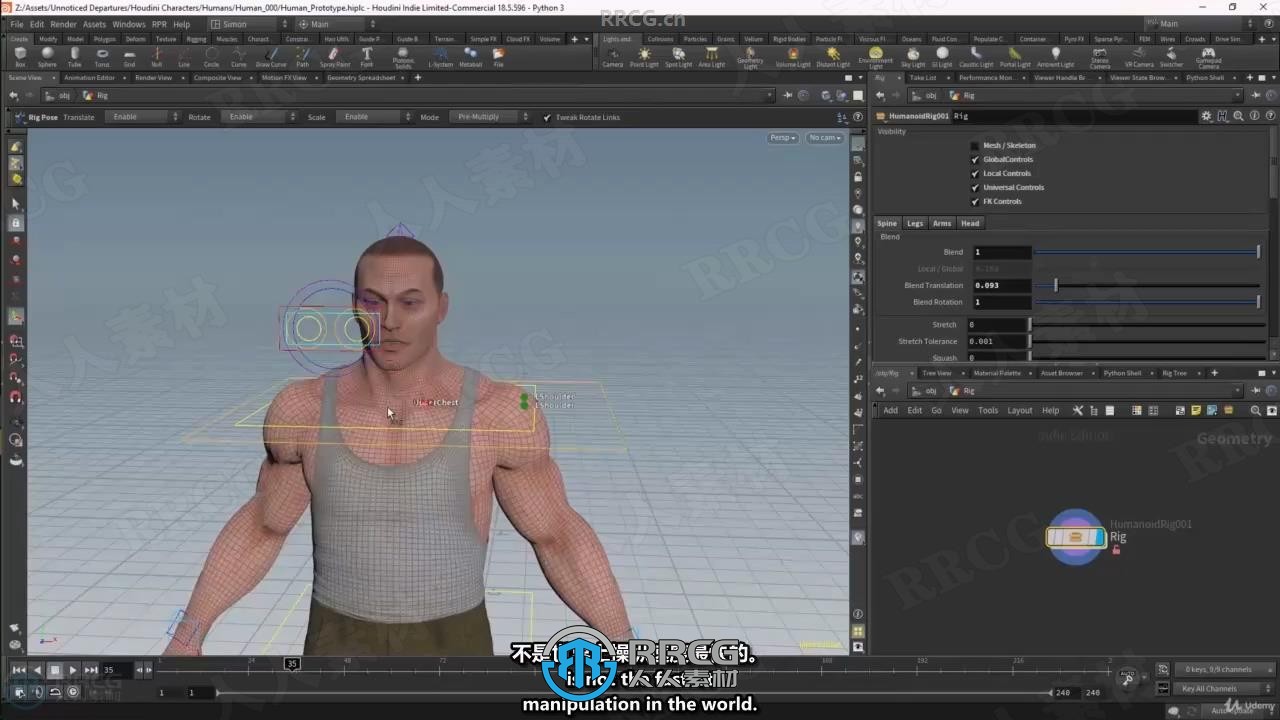Add a VR Camera
Viewport: 1280px width, 720px height.
click(x=1139, y=57)
